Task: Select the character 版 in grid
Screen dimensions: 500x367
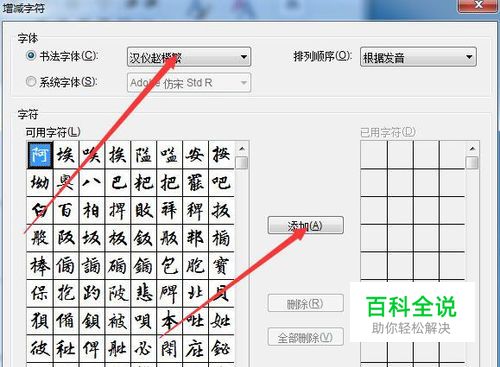Action: tap(170, 238)
